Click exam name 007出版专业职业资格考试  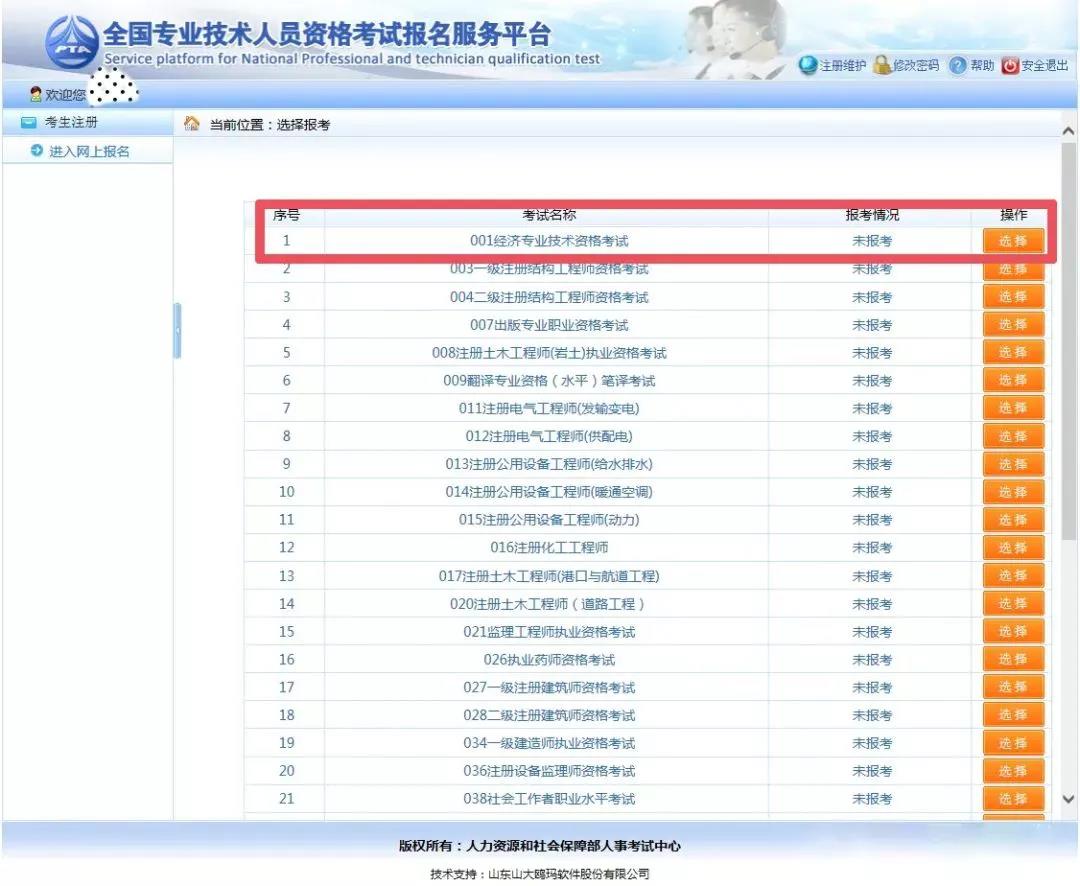(x=549, y=324)
